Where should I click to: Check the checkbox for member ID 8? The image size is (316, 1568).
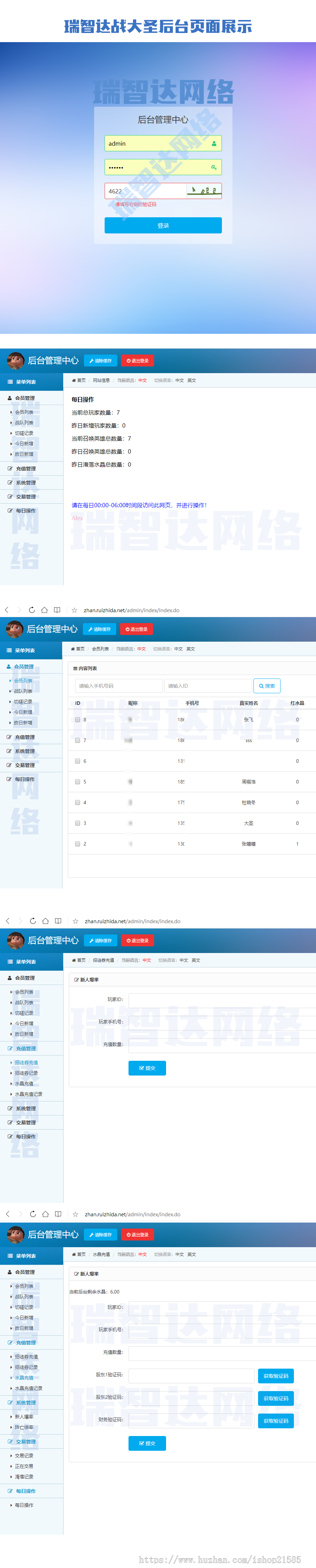coord(77,720)
